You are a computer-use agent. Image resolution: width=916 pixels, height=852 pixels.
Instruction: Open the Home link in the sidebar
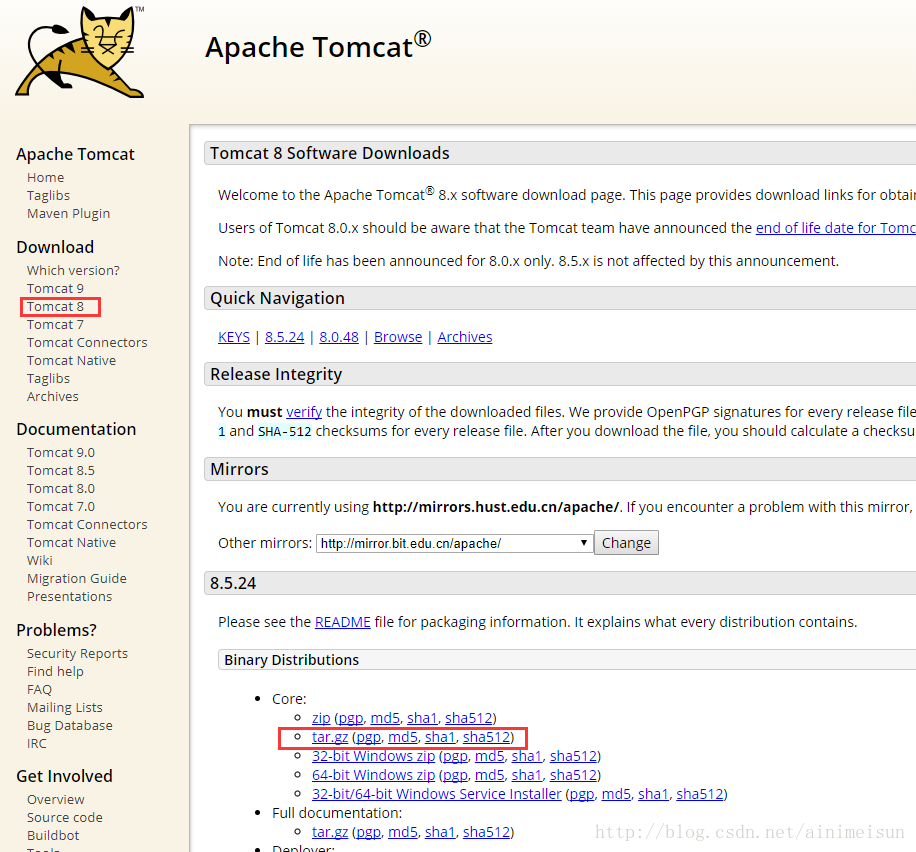click(x=46, y=177)
